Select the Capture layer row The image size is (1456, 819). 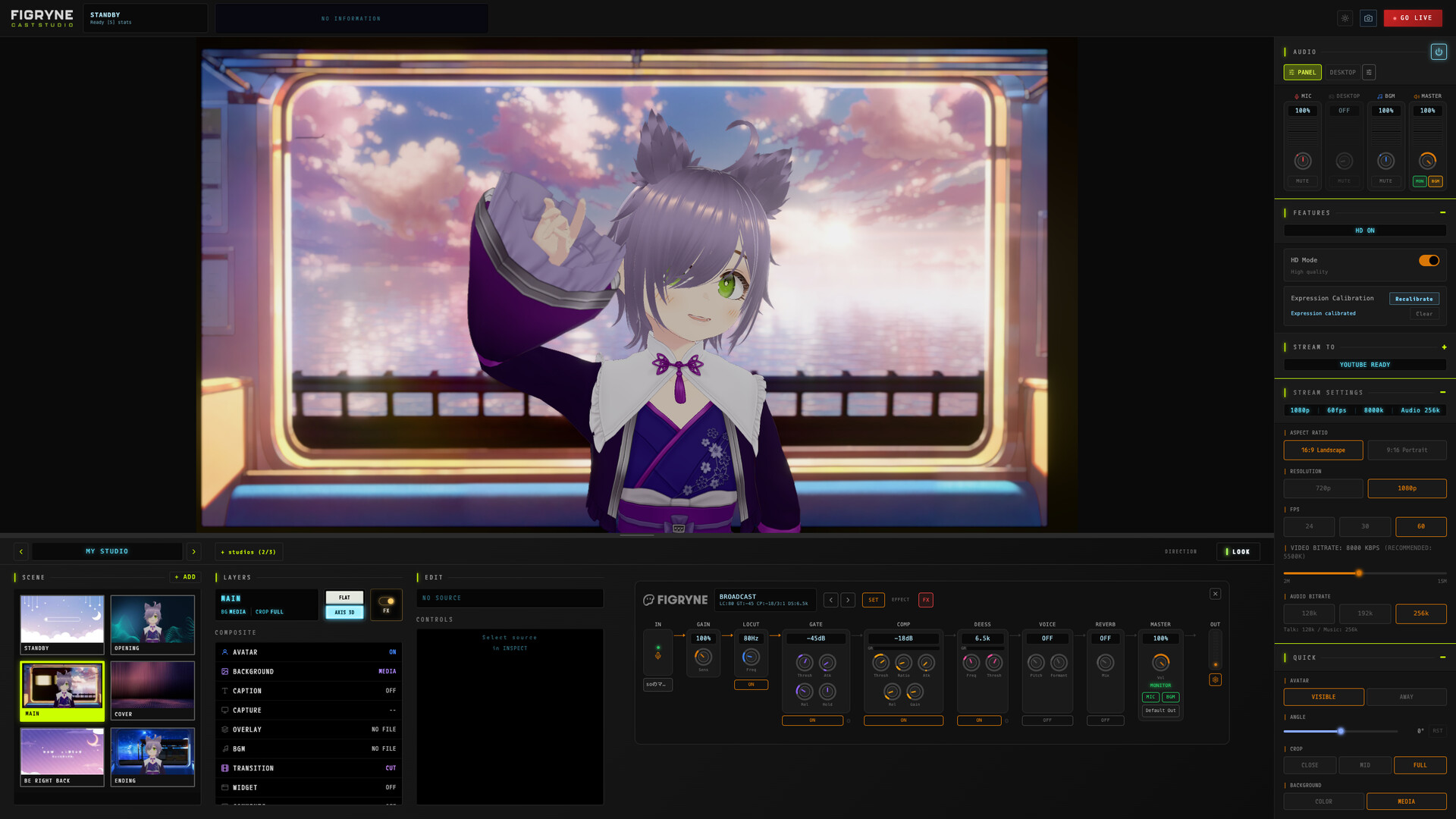pyautogui.click(x=309, y=710)
